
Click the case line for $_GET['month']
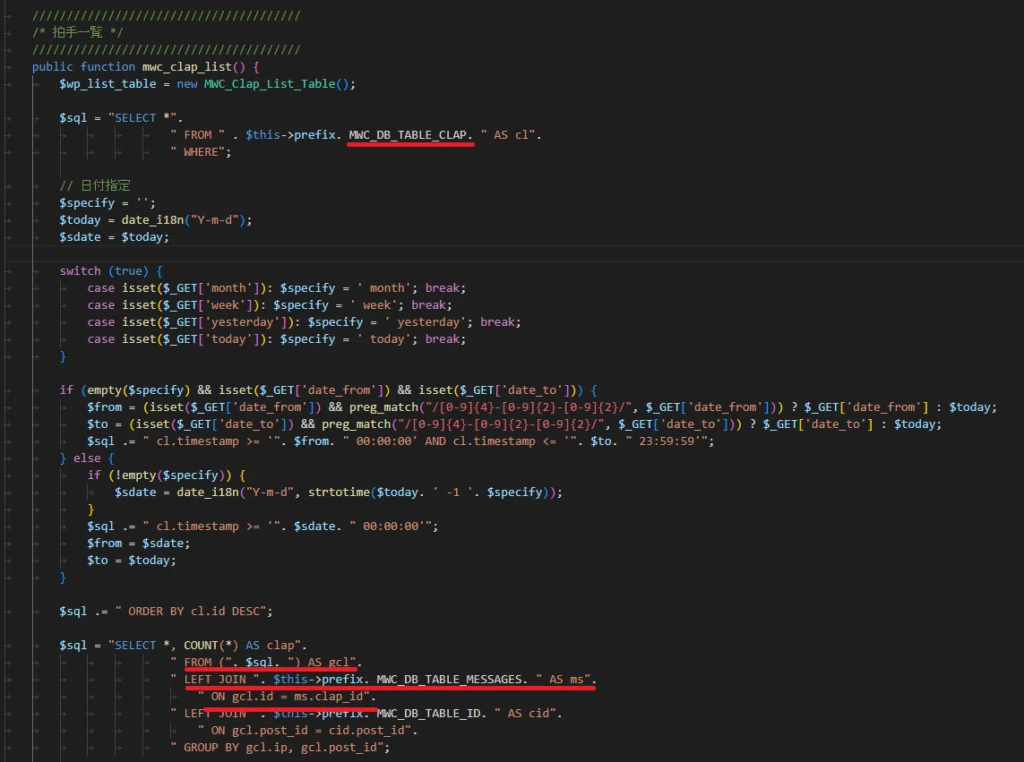pyautogui.click(x=276, y=288)
